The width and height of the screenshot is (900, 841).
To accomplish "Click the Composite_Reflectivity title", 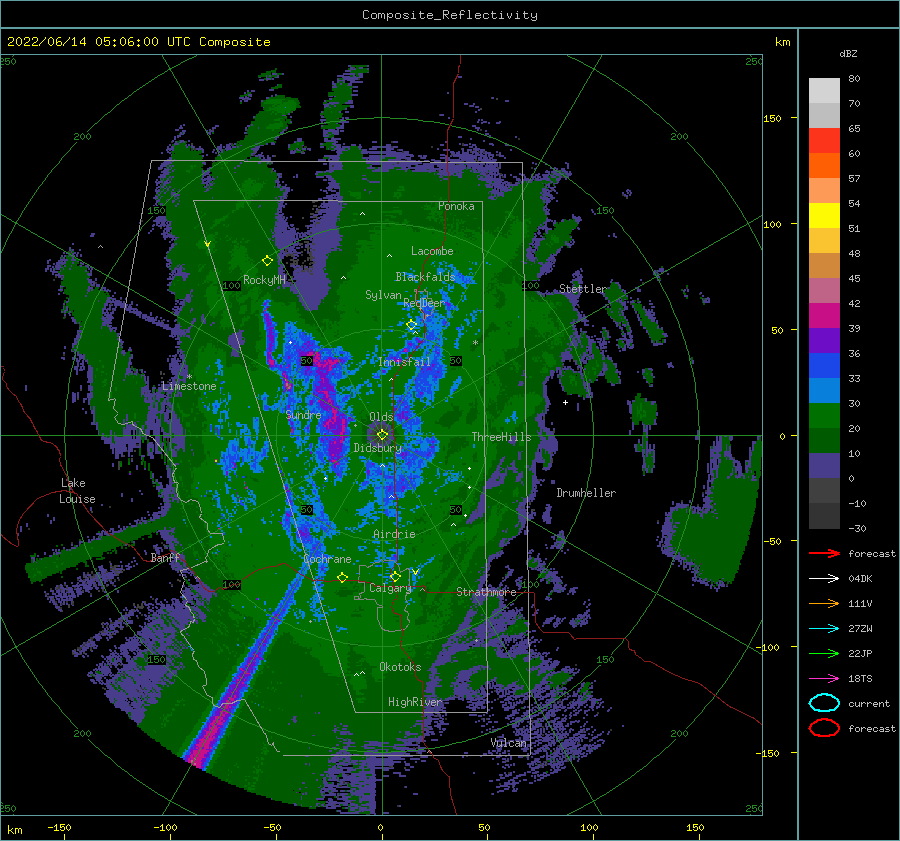I will coord(450,15).
